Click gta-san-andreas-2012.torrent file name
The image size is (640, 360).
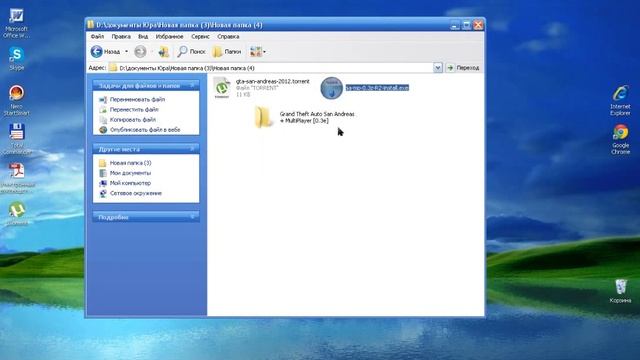pos(273,81)
